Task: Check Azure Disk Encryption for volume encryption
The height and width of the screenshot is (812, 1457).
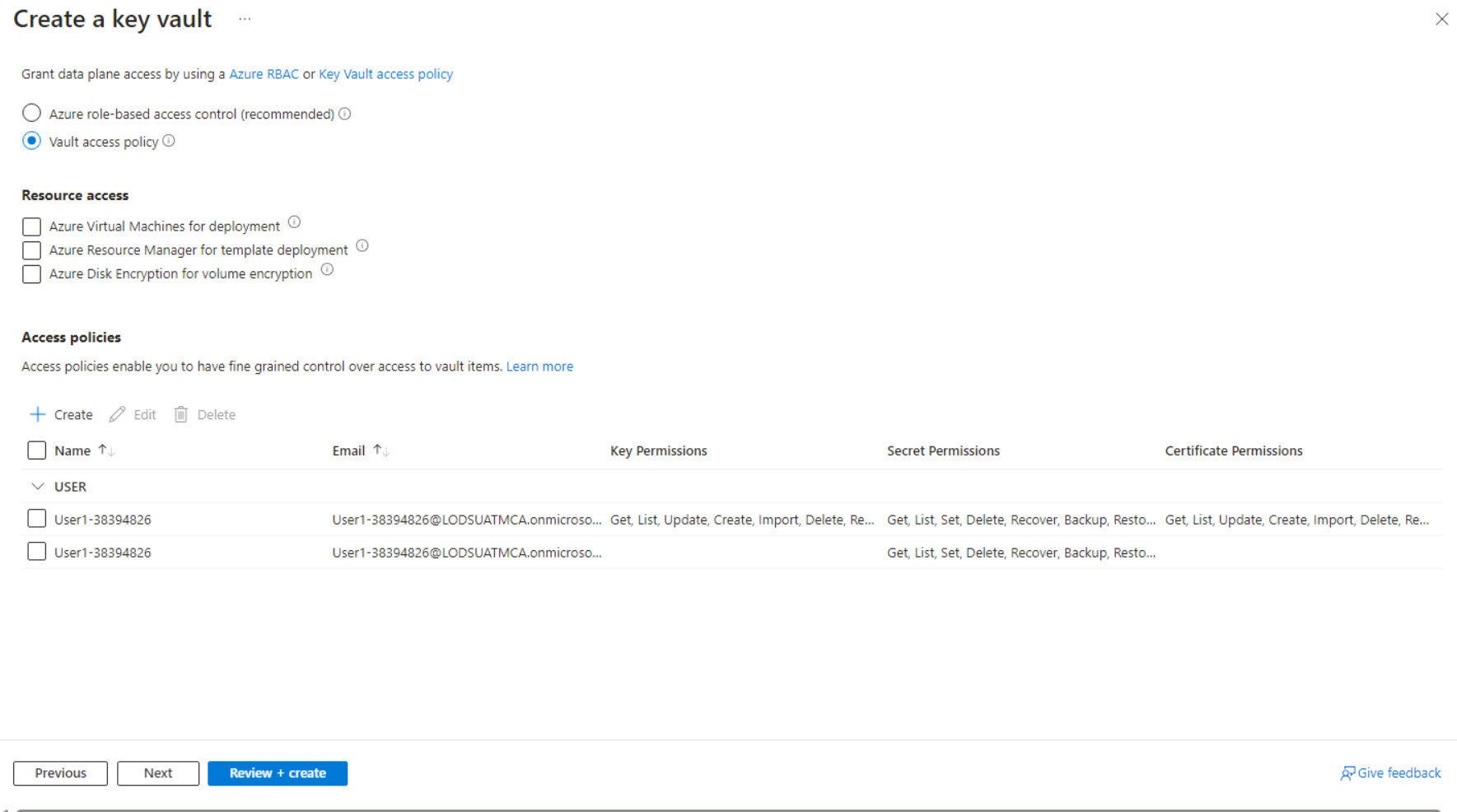Action: pos(31,273)
